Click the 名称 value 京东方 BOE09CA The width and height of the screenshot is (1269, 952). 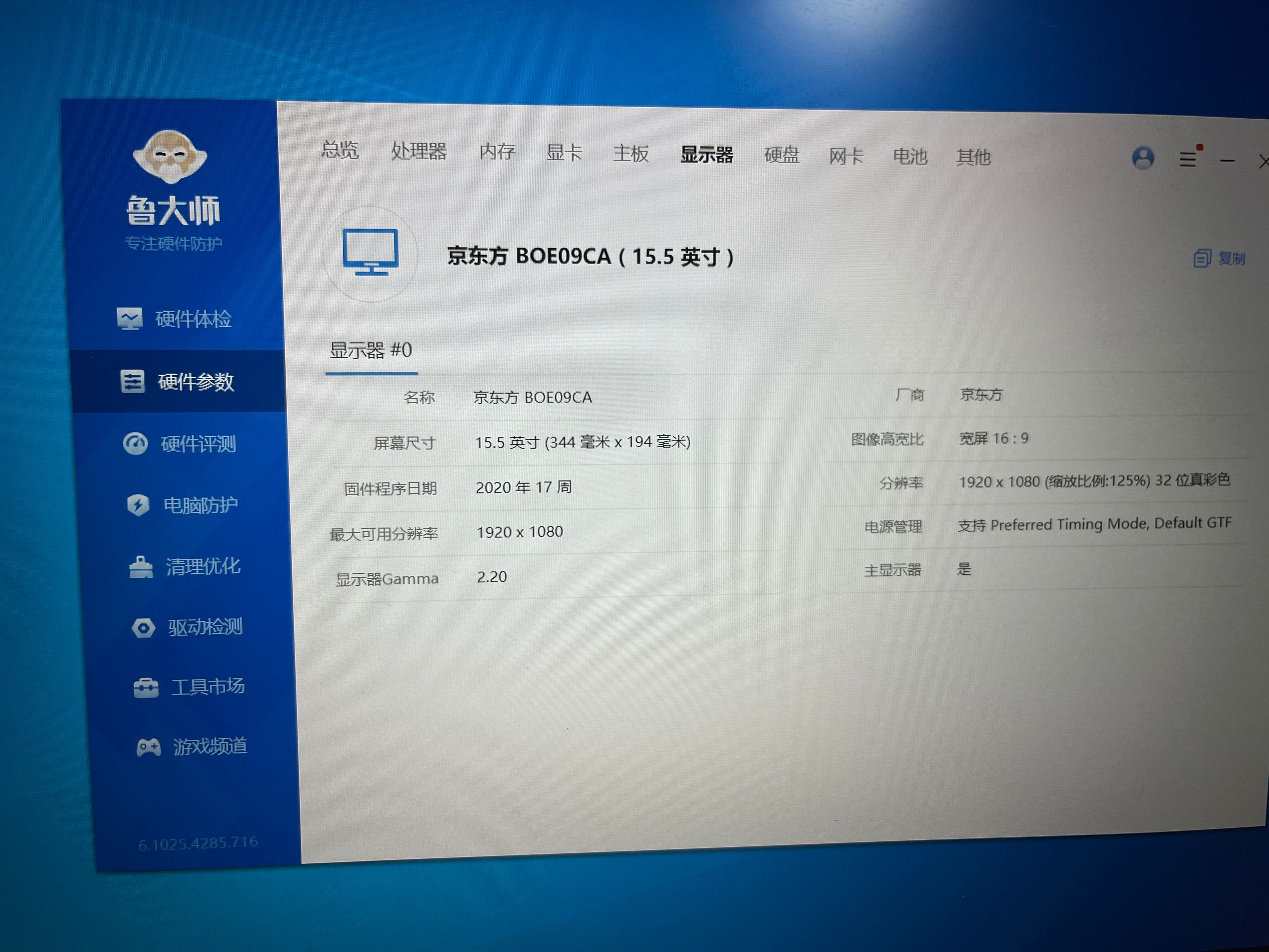tap(532, 397)
